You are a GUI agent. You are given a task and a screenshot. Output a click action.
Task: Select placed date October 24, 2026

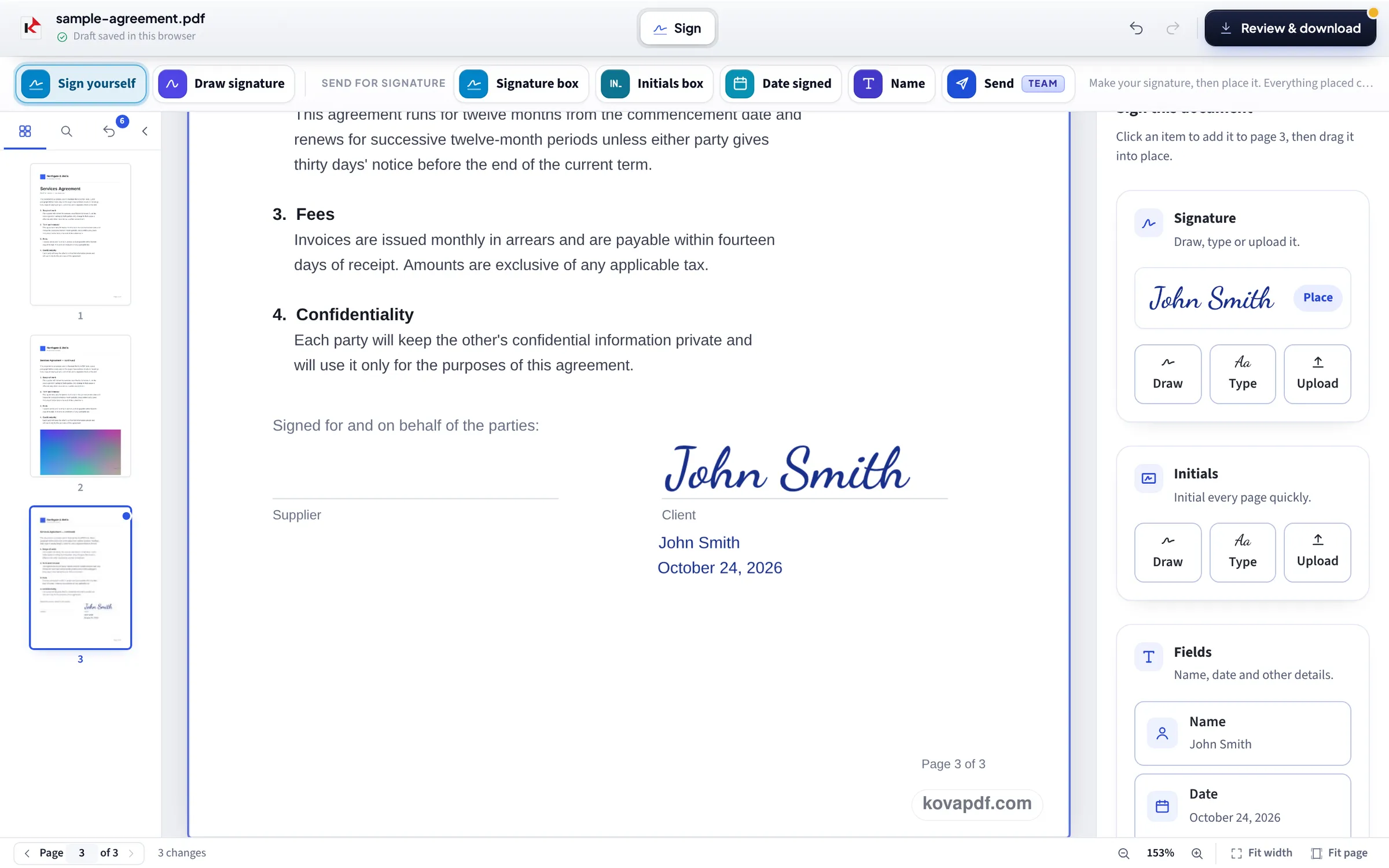(719, 568)
